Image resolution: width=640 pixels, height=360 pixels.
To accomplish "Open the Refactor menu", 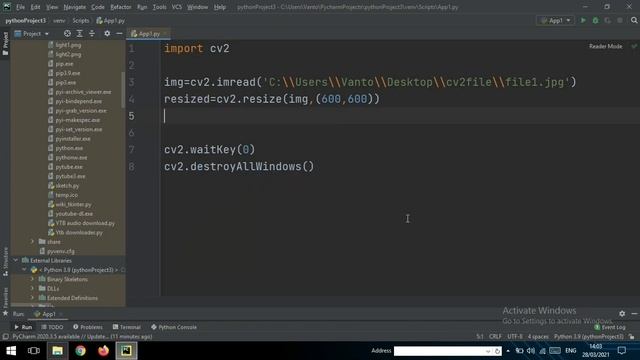I will pyautogui.click(x=121, y=7).
